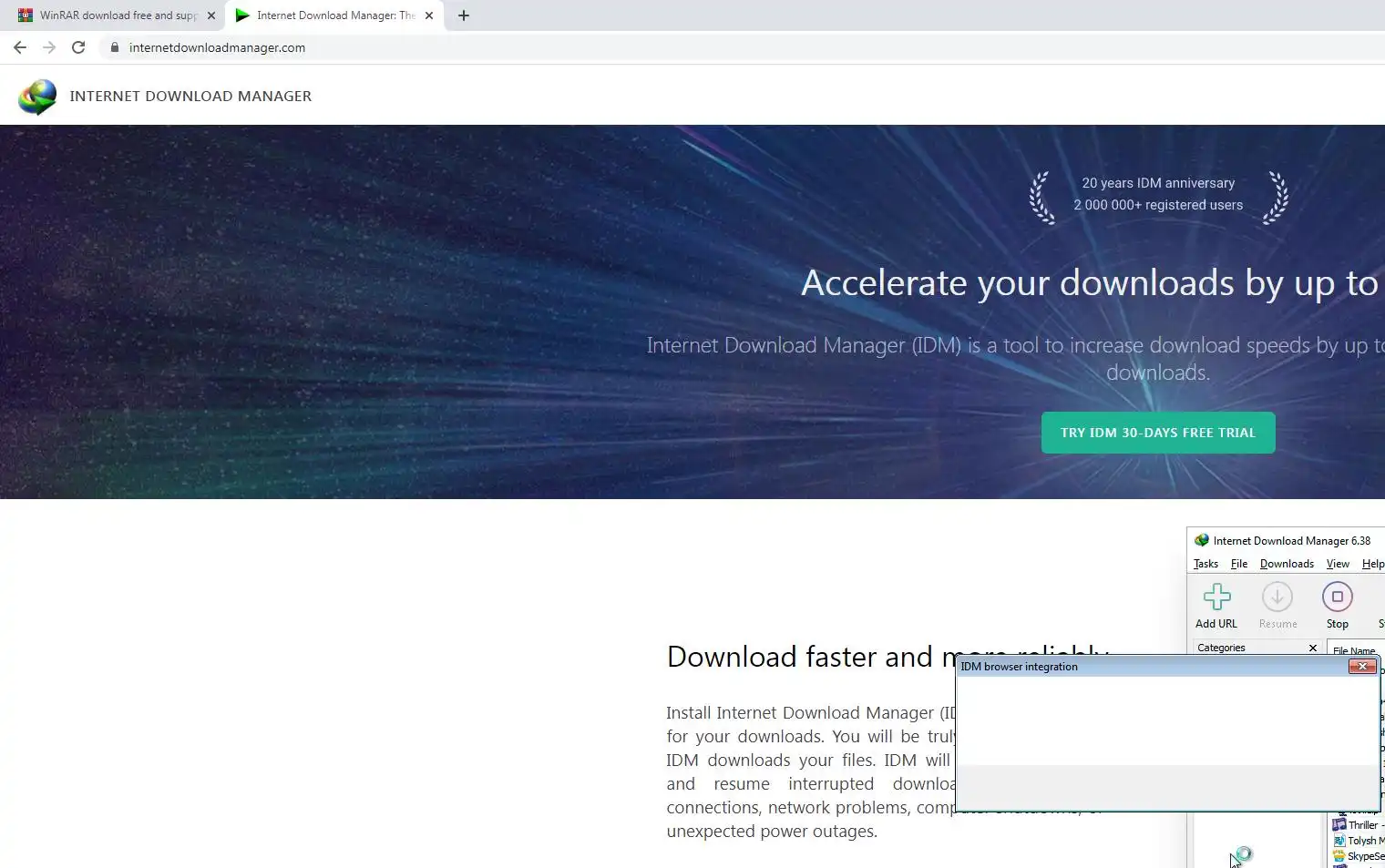The width and height of the screenshot is (1385, 868).
Task: Open the Tasks menu in IDM window
Action: point(1205,564)
